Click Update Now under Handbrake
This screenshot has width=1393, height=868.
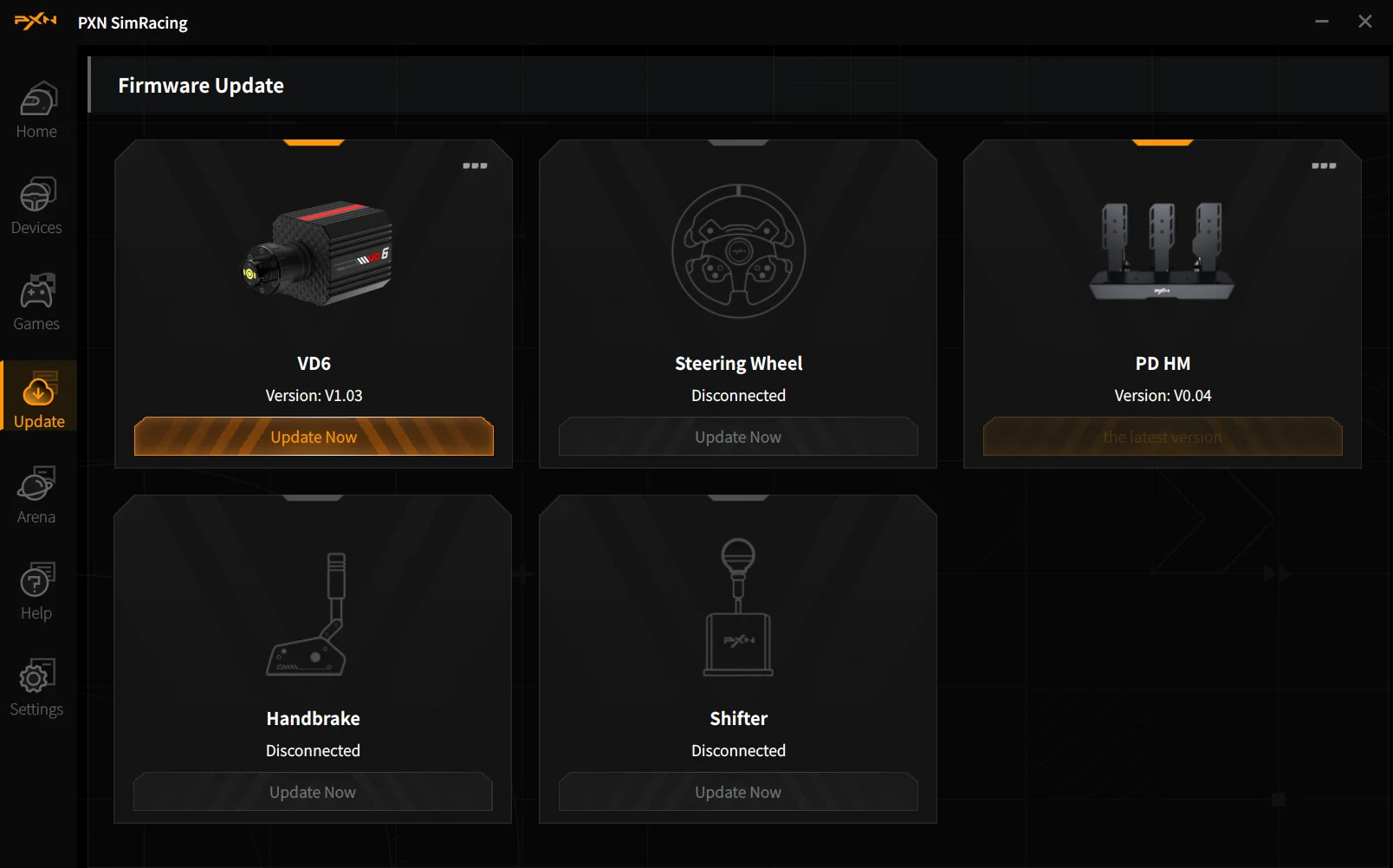tap(313, 792)
